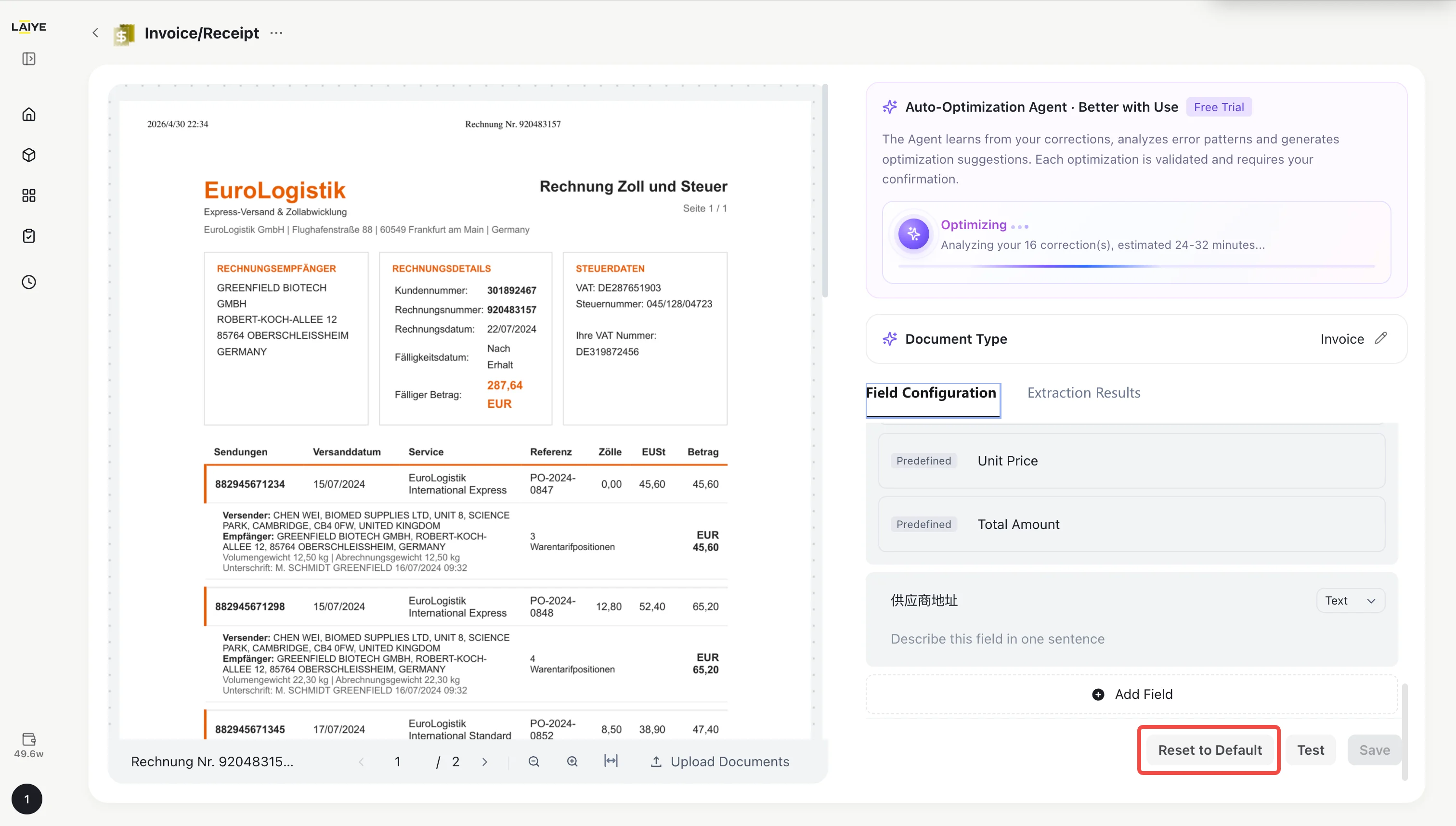Image resolution: width=1456 pixels, height=826 pixels.
Task: Click Upload Documents
Action: click(x=719, y=762)
